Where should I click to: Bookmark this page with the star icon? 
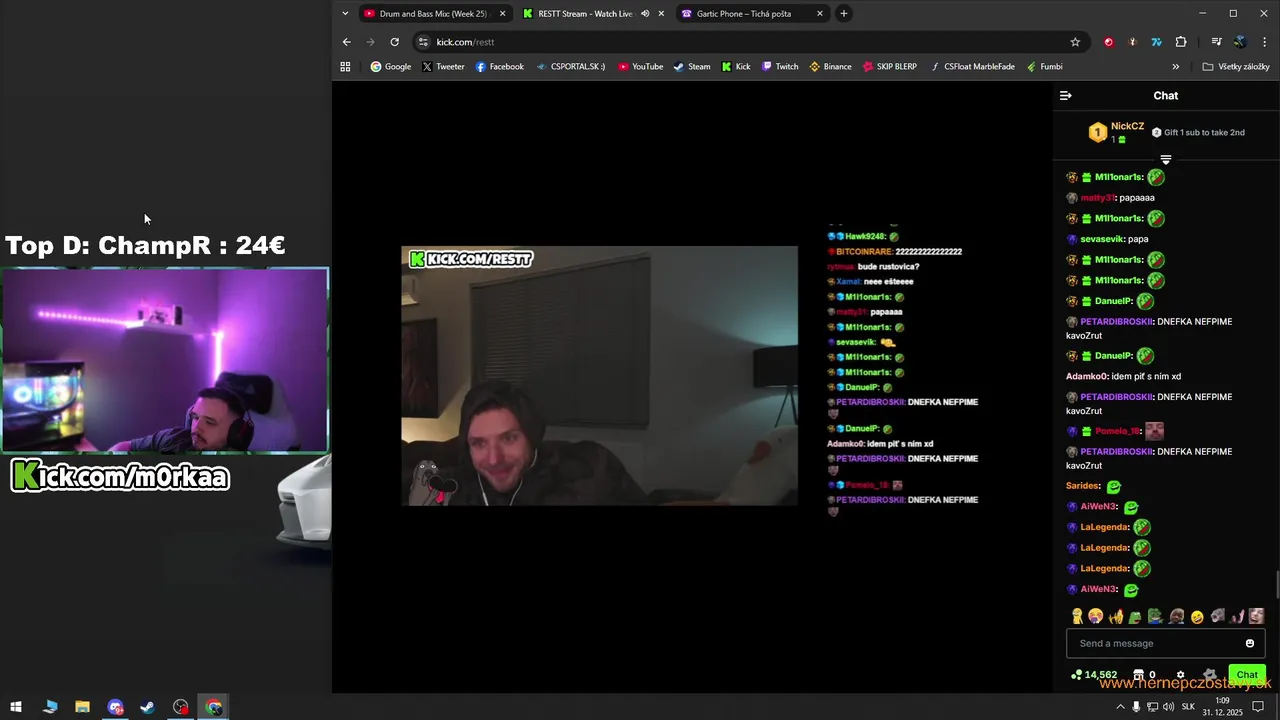1075,42
